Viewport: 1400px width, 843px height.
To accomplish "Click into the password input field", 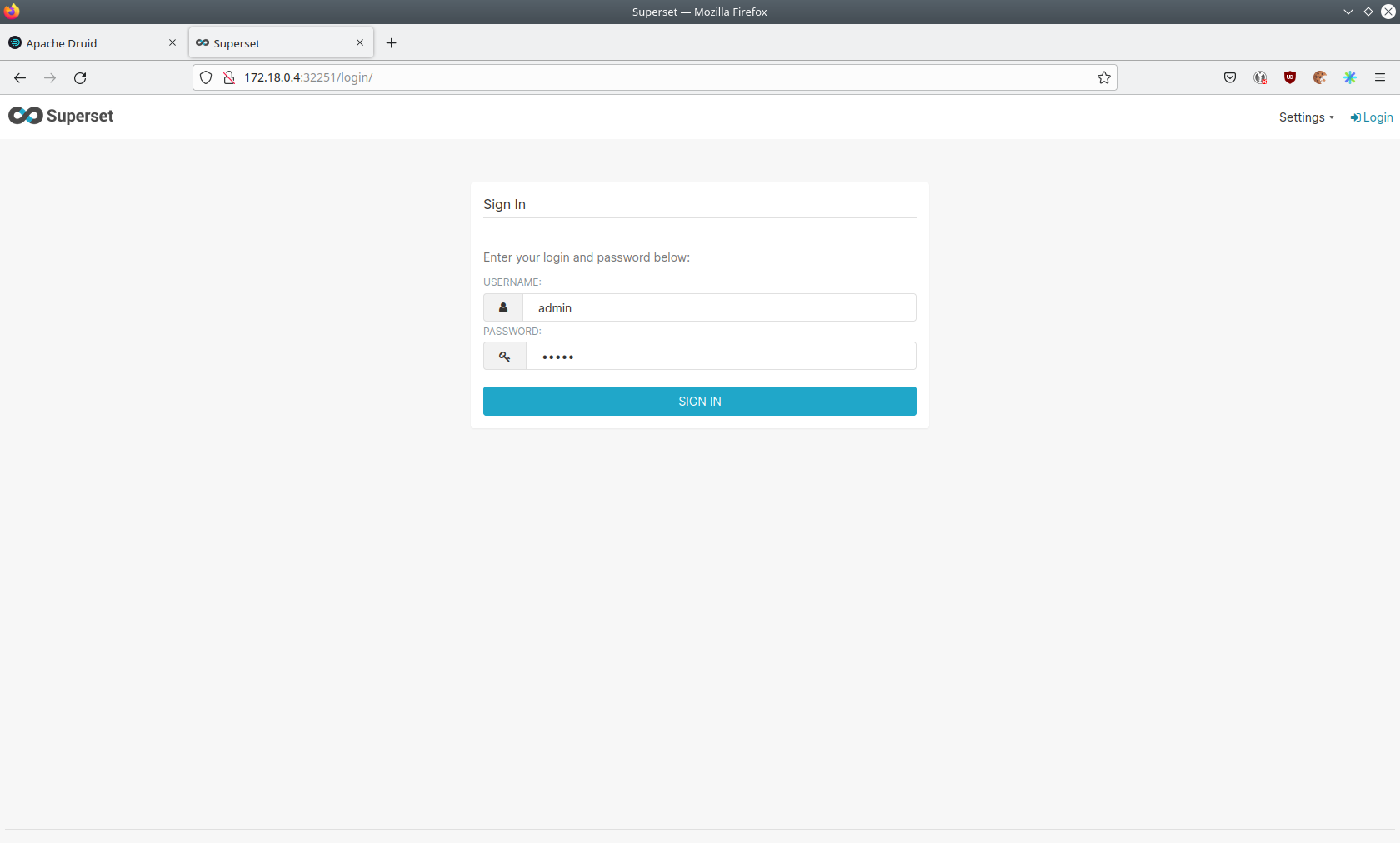I will (720, 357).
